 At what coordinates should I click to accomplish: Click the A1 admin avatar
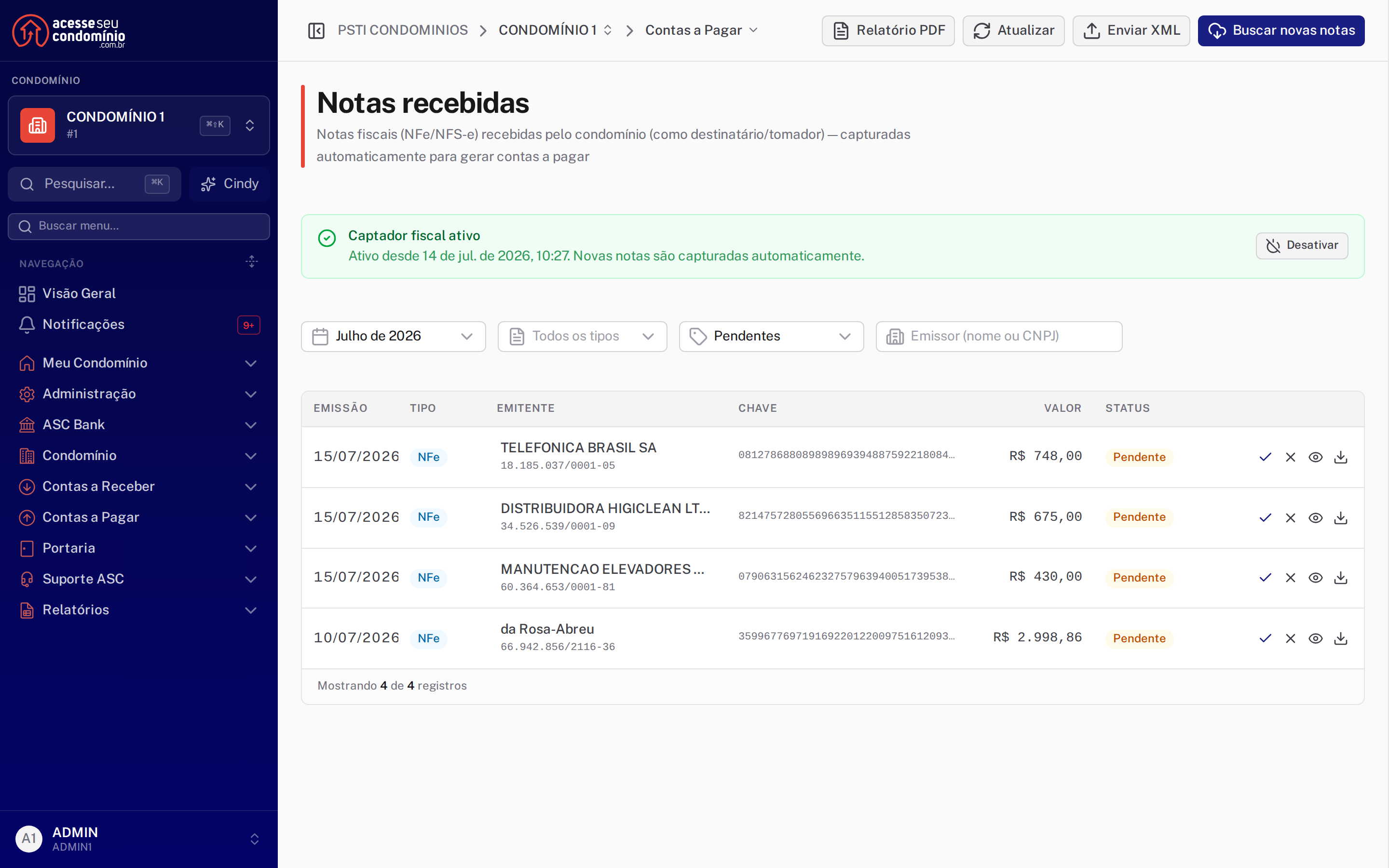[29, 839]
